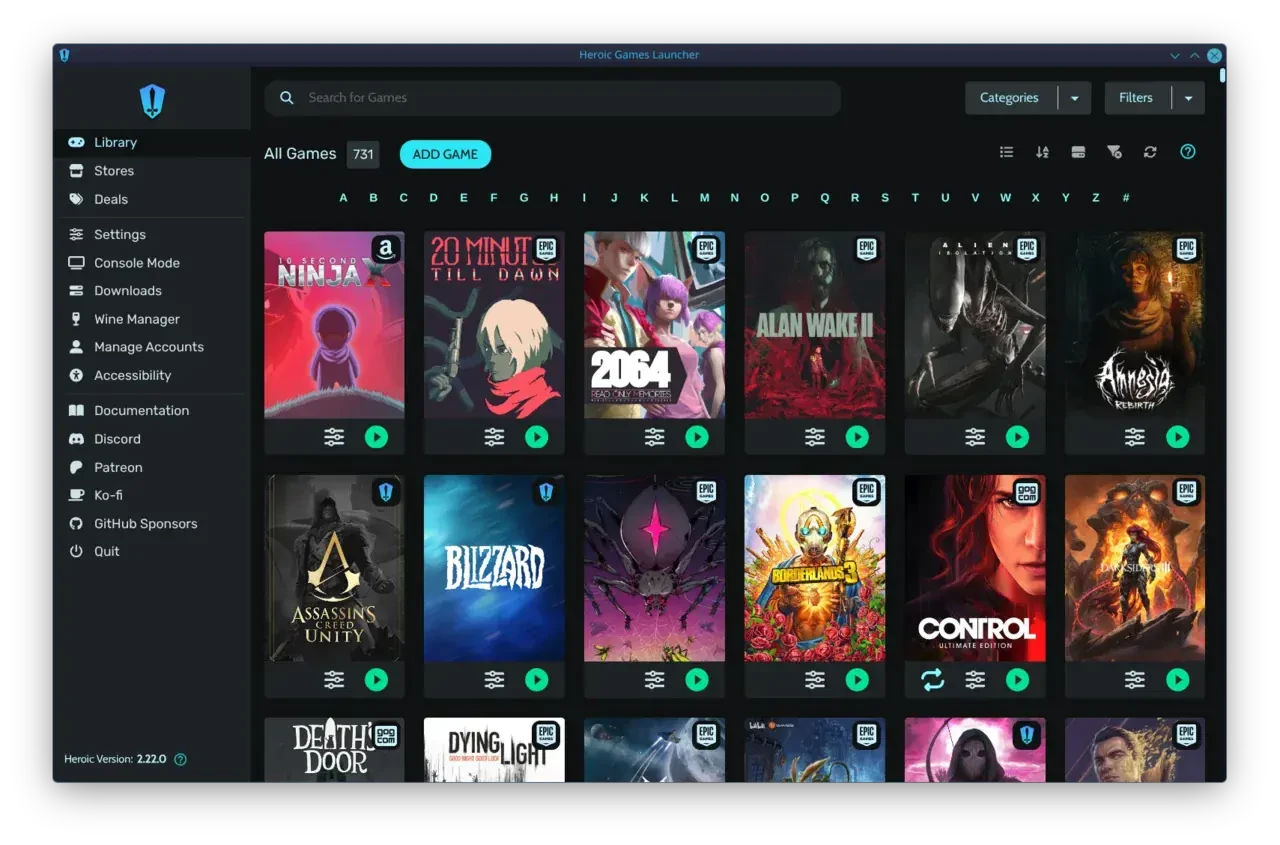
Task: Quit Heroic from the sidebar
Action: click(x=152, y=551)
